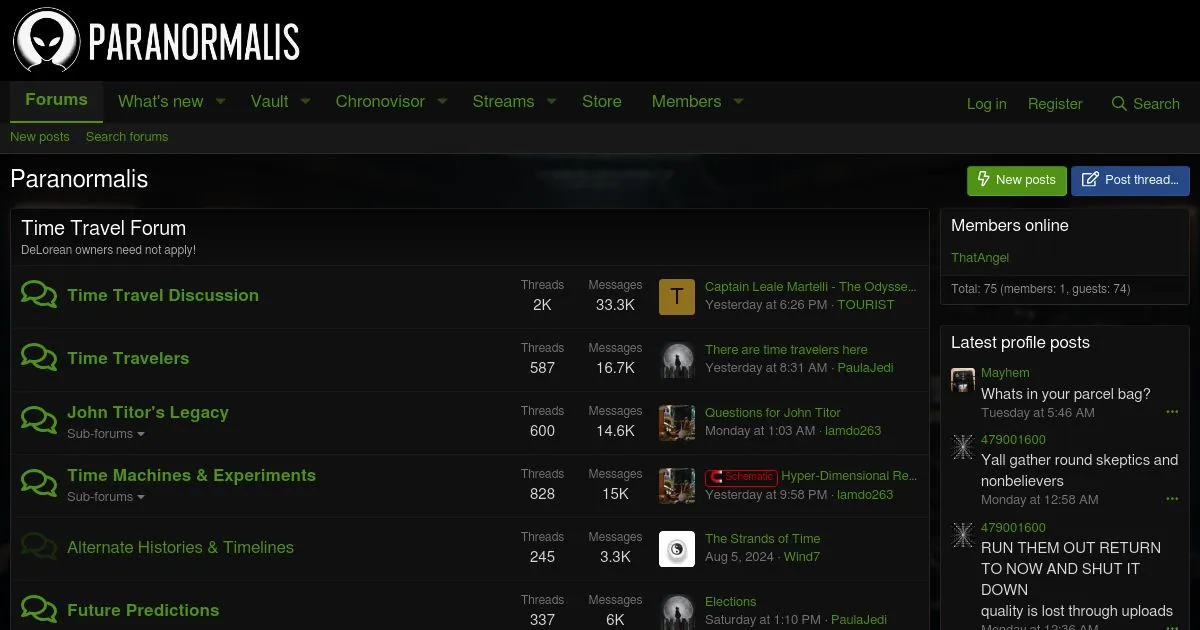The height and width of the screenshot is (630, 1200).
Task: Expand the What's new dropdown arrow
Action: 221,101
